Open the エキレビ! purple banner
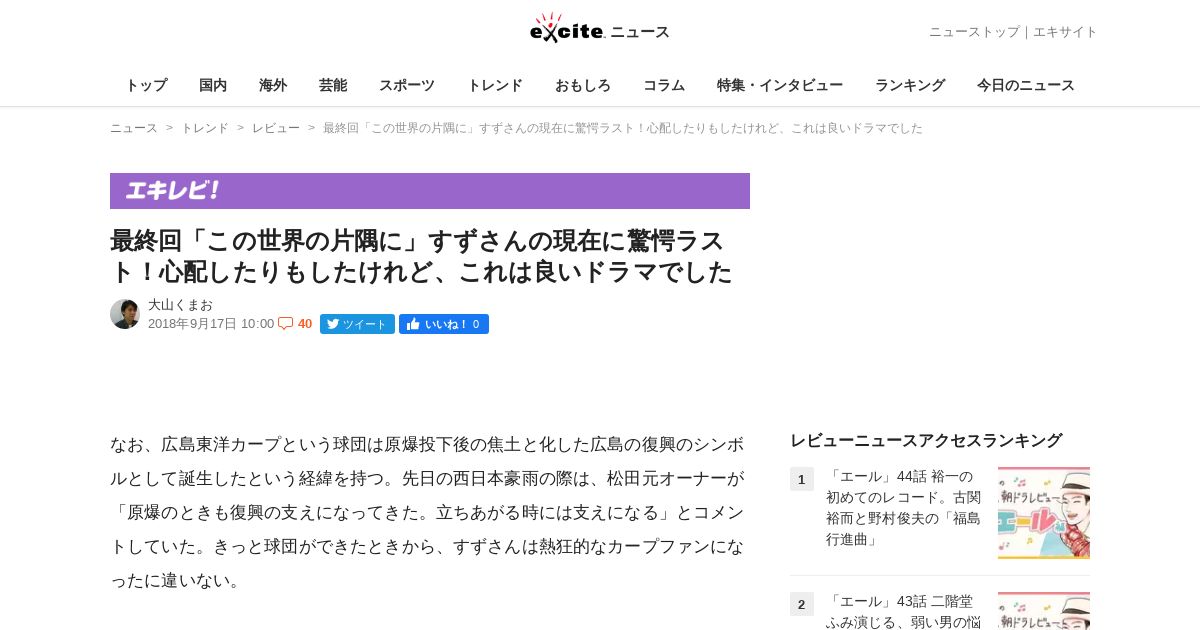Viewport: 1200px width, 630px height. tap(430, 191)
